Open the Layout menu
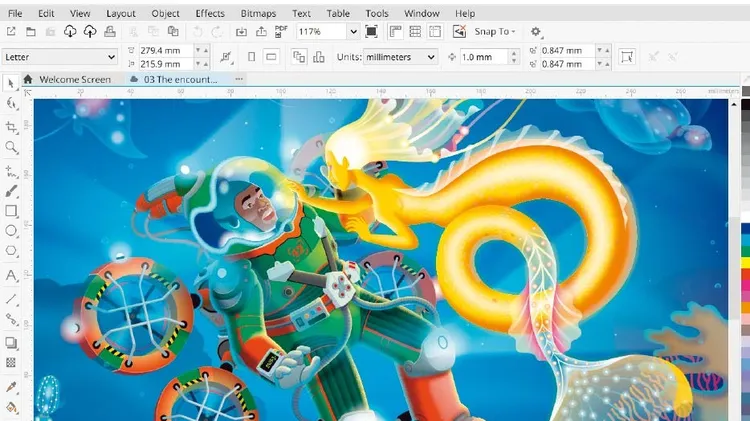This screenshot has width=750, height=421. pos(121,13)
